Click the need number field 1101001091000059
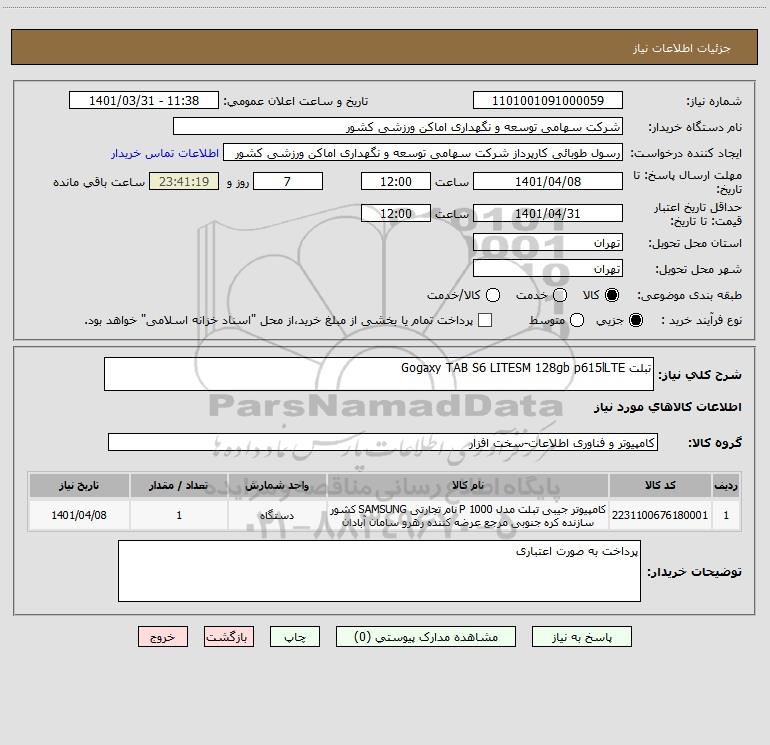The width and height of the screenshot is (770, 745). click(548, 100)
